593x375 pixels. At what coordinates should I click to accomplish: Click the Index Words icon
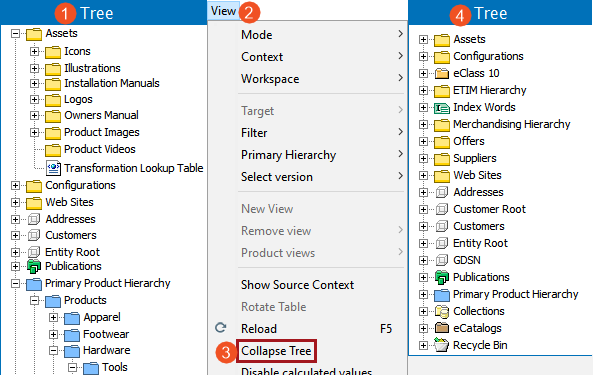[x=441, y=108]
